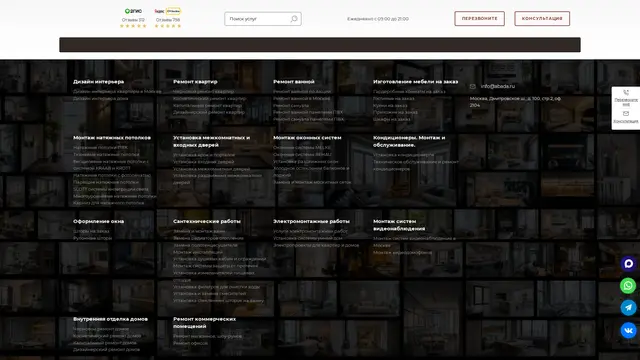640x360 pixels.
Task: Open 'Установка системы умный дом' link
Action: 308,238
